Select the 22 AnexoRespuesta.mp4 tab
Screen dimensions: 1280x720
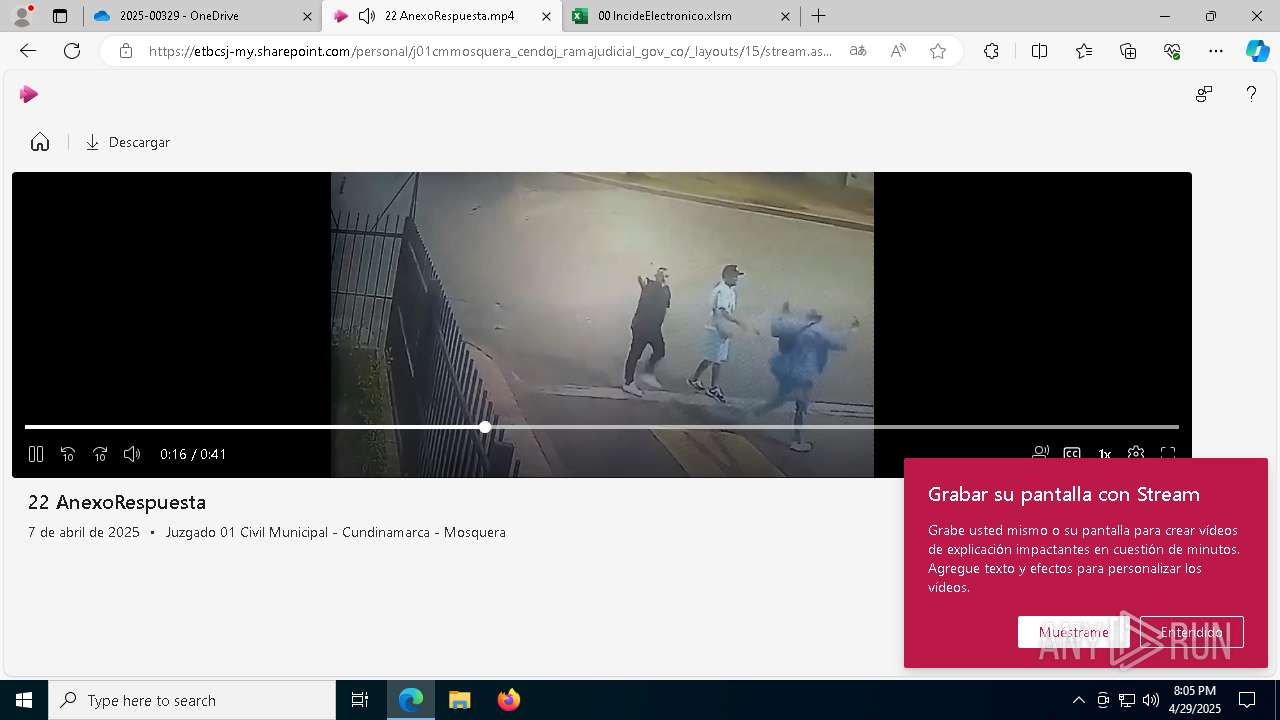tap(440, 16)
